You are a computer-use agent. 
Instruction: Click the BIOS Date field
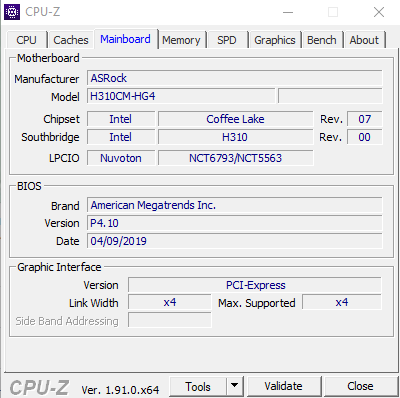(x=235, y=241)
